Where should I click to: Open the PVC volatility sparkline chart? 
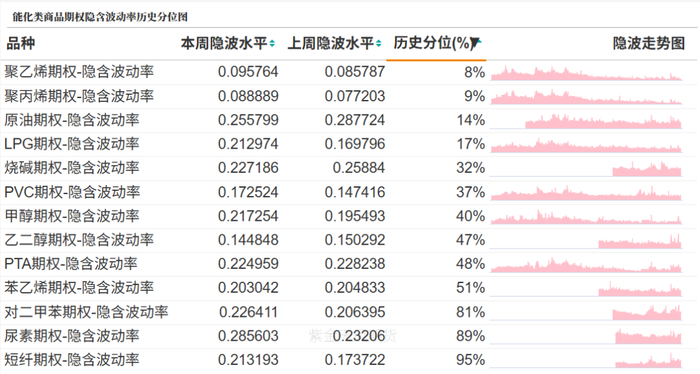[586, 193]
